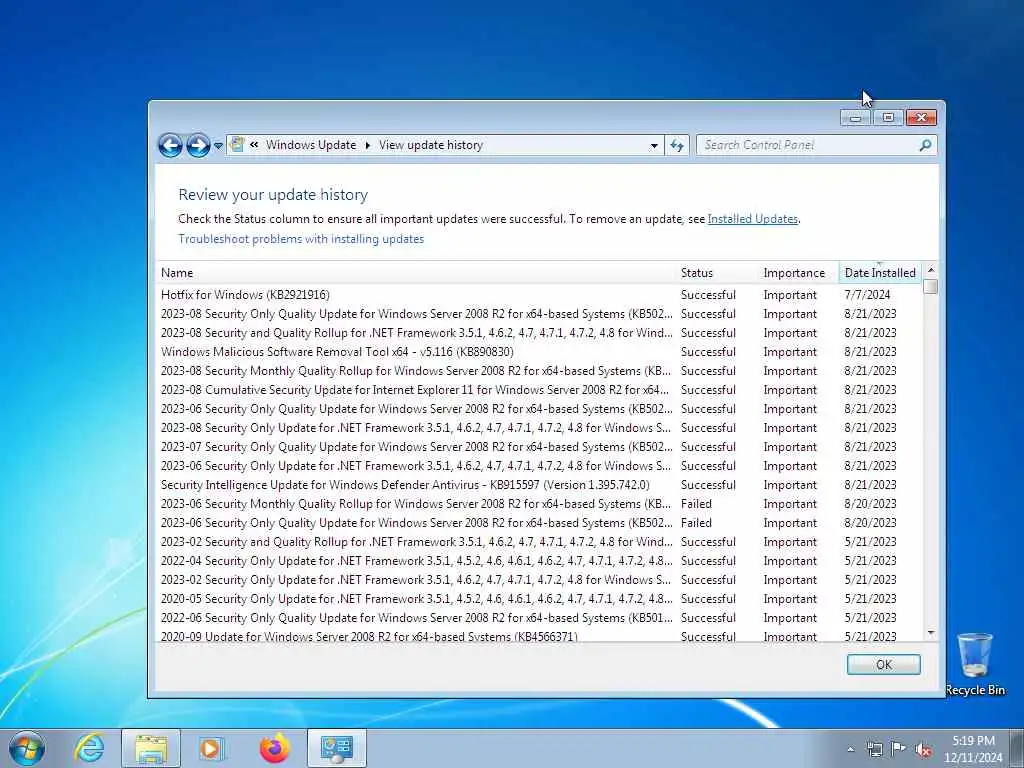Open Windows Explorer from the taskbar
This screenshot has width=1024, height=768.
click(151, 748)
